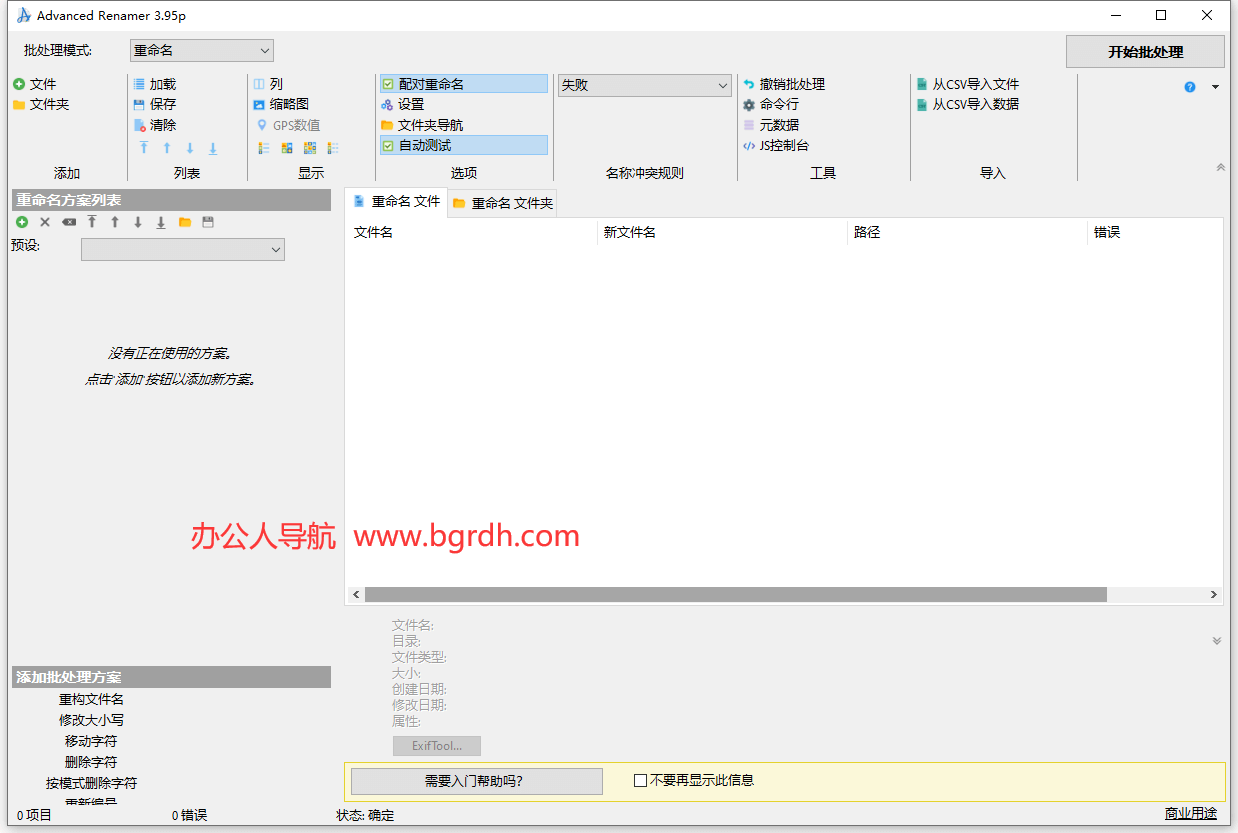Check the 不要再显示此信息 checkbox

pos(640,781)
